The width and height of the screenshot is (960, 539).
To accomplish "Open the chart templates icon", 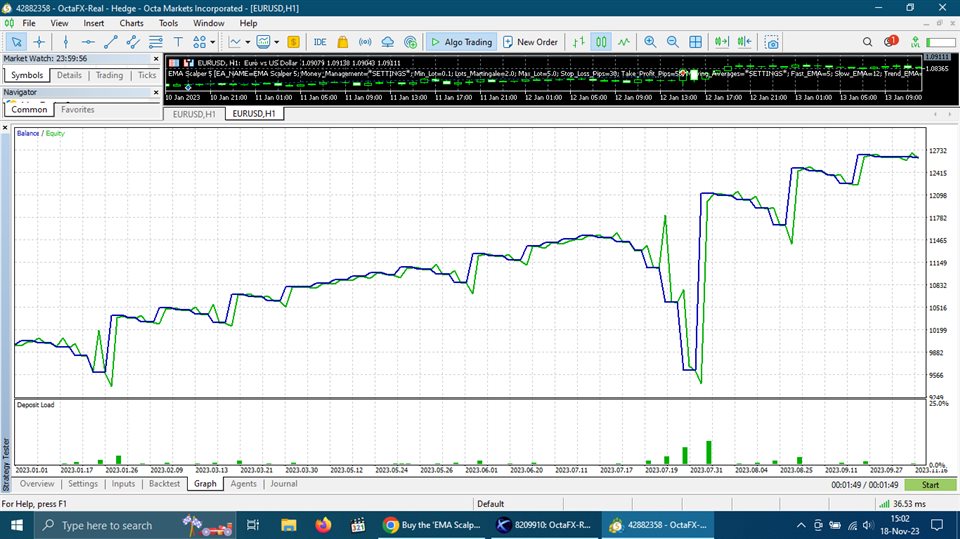I will coord(263,42).
